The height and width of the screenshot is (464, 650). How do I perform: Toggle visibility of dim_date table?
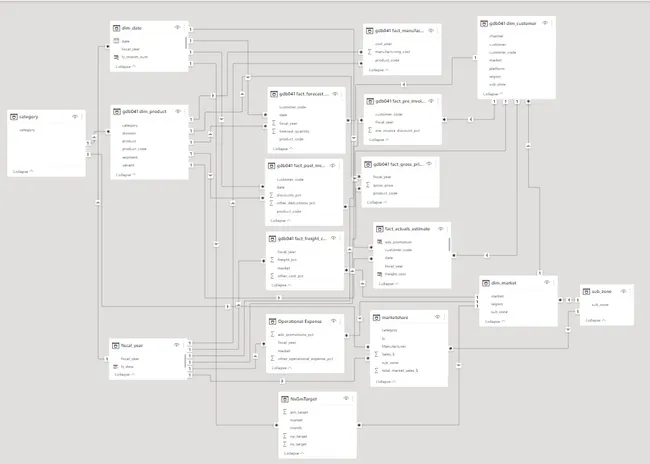[177, 28]
